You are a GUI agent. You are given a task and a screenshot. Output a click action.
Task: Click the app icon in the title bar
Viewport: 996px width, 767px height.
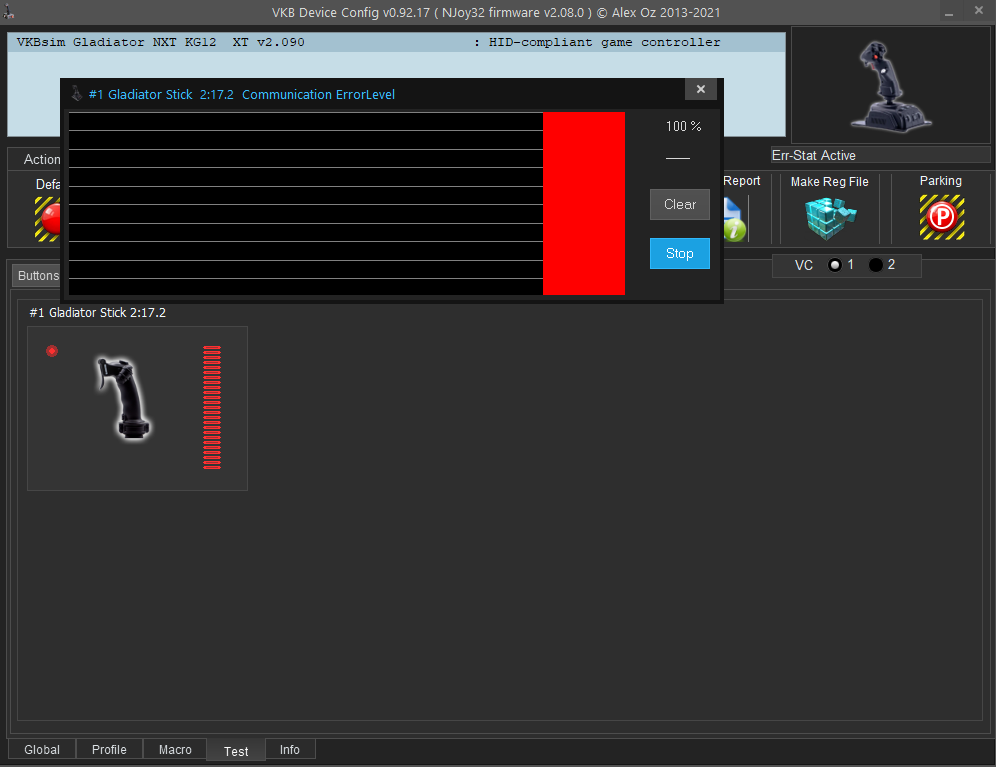point(9,11)
